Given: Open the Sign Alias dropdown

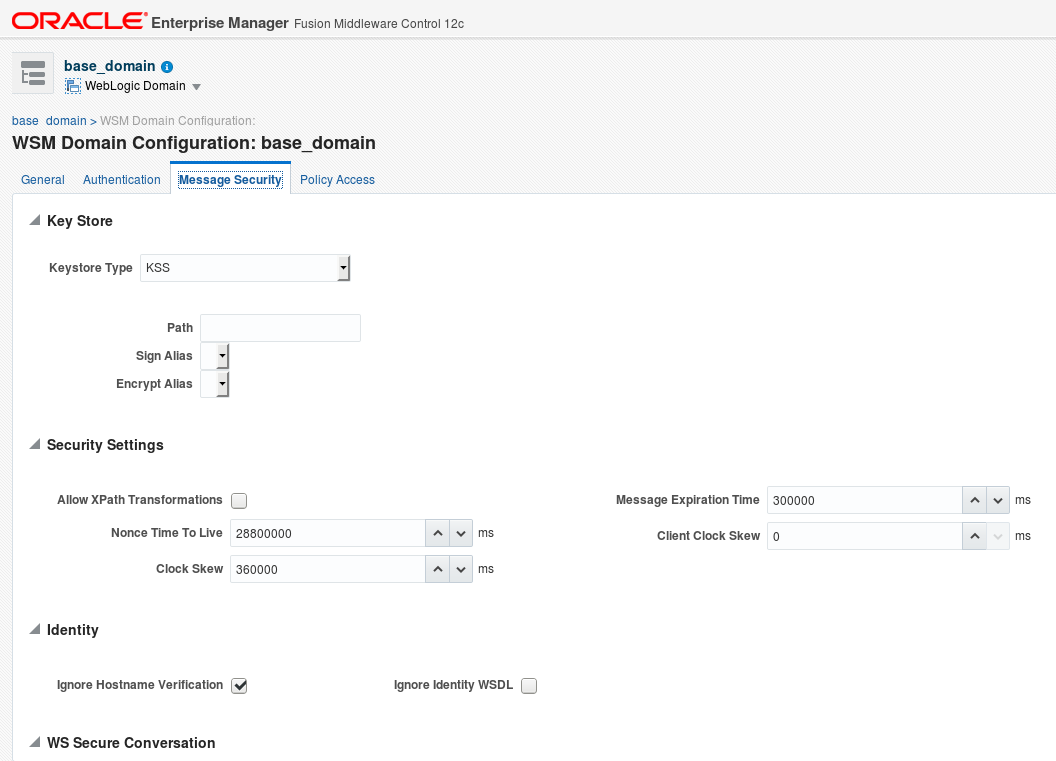Looking at the screenshot, I should (x=222, y=356).
